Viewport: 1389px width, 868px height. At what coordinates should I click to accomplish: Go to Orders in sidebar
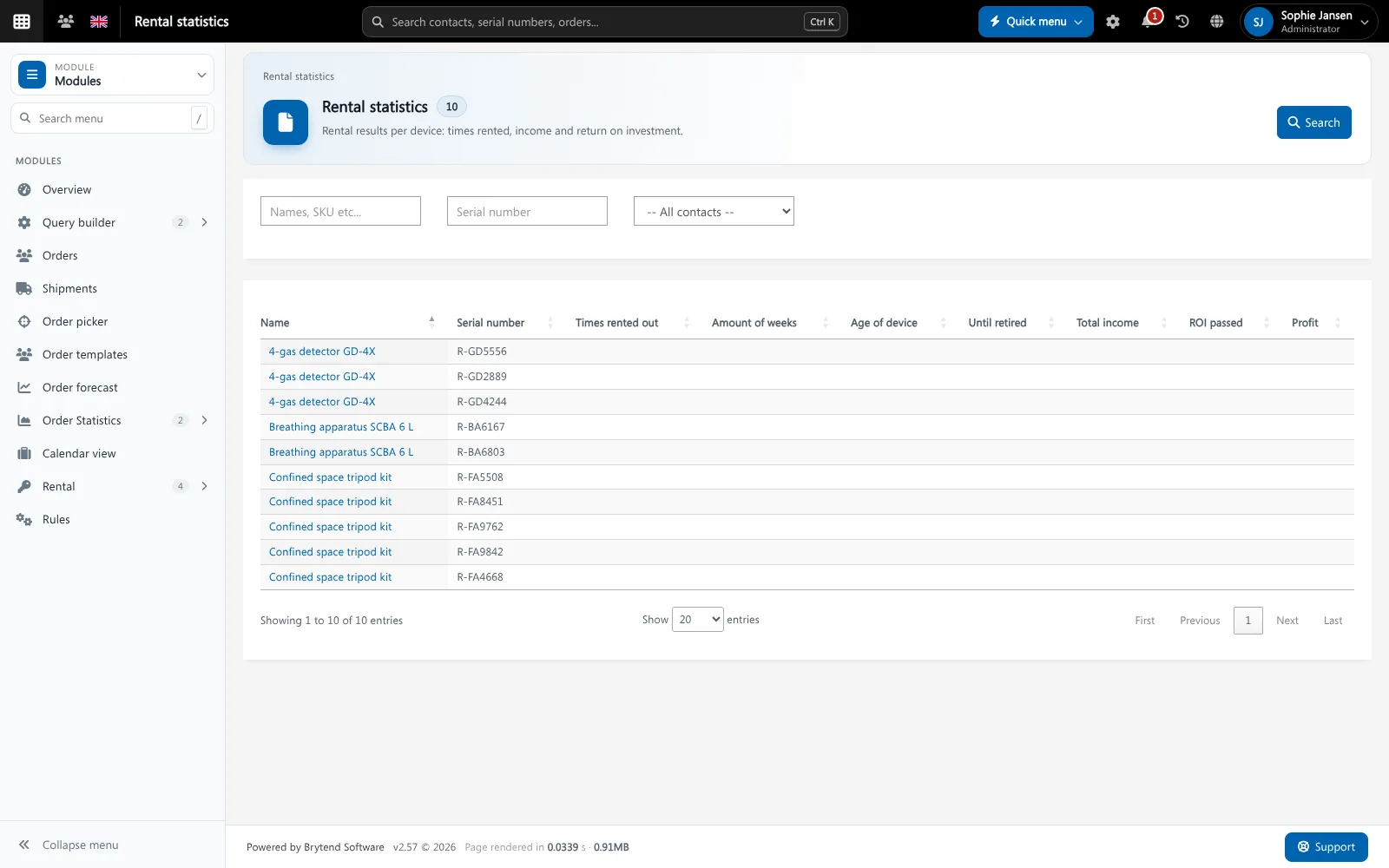(60, 255)
